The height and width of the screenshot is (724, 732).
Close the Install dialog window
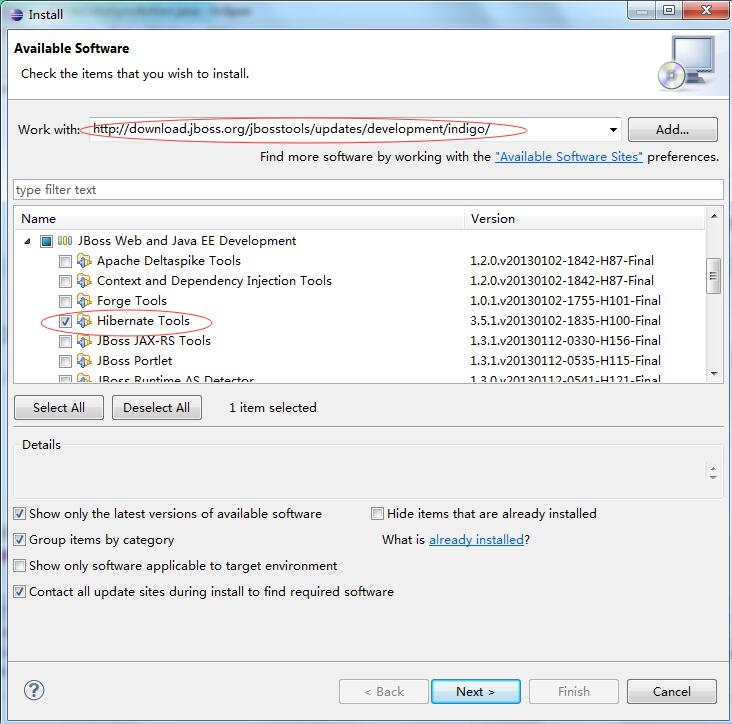click(706, 10)
